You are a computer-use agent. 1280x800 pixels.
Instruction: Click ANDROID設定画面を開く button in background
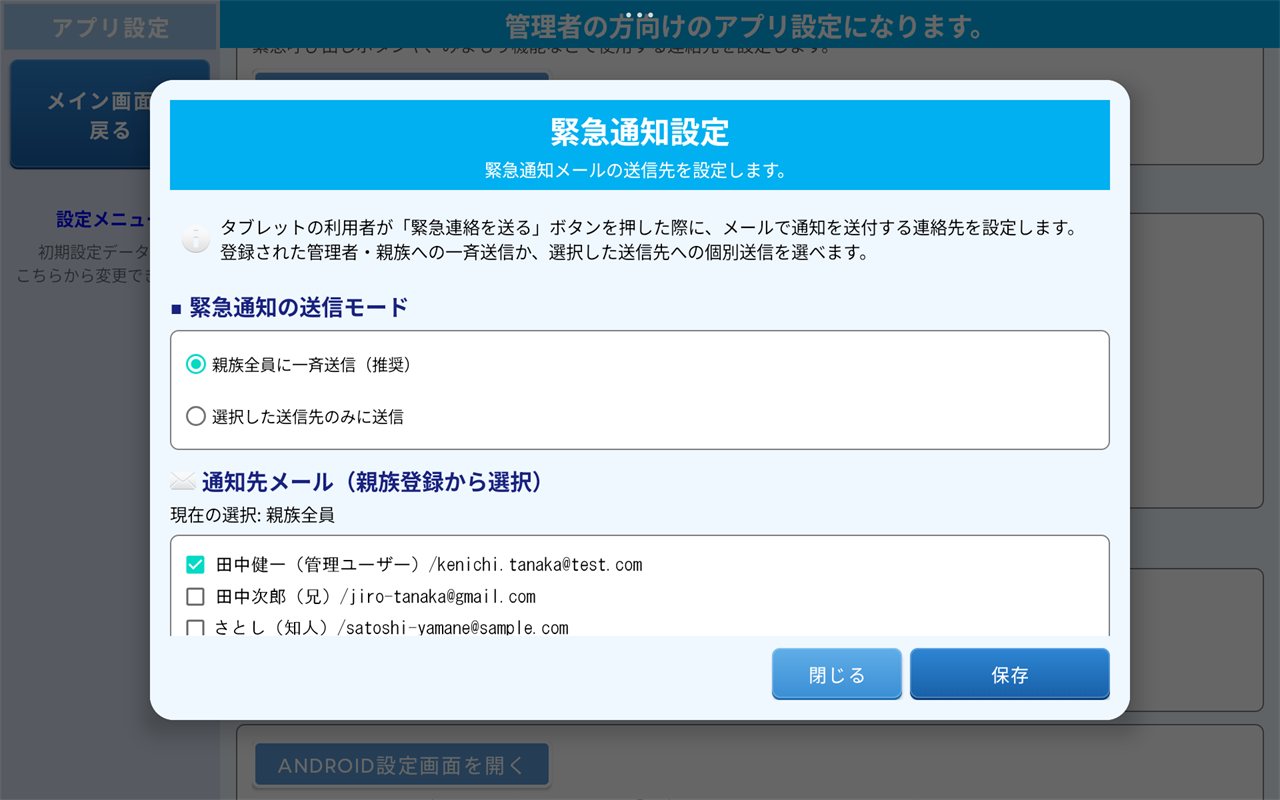click(x=401, y=766)
